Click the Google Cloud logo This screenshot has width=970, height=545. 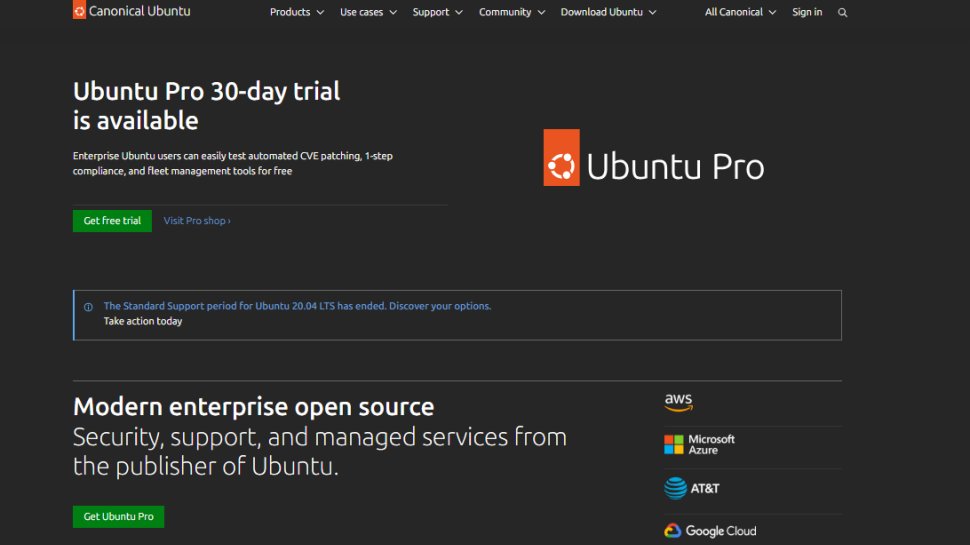710,531
